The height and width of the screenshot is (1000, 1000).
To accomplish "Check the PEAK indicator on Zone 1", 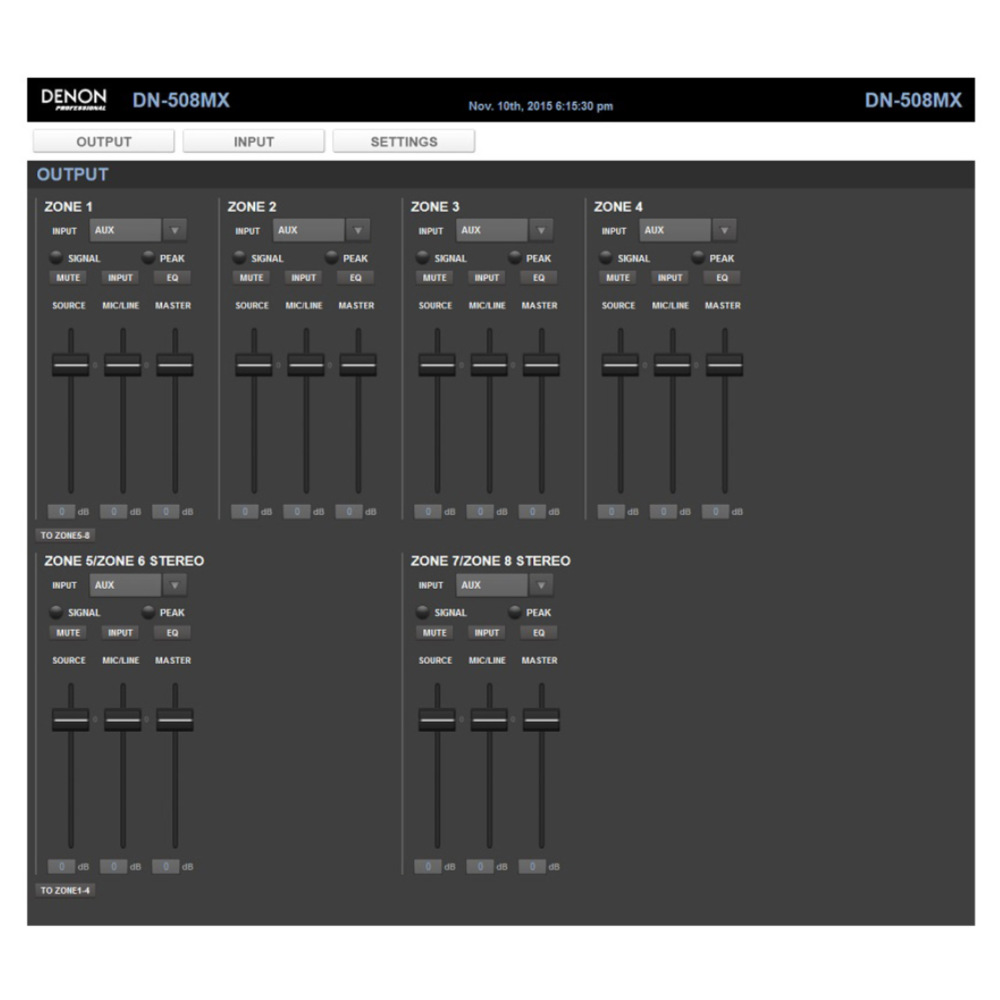I will [146, 257].
